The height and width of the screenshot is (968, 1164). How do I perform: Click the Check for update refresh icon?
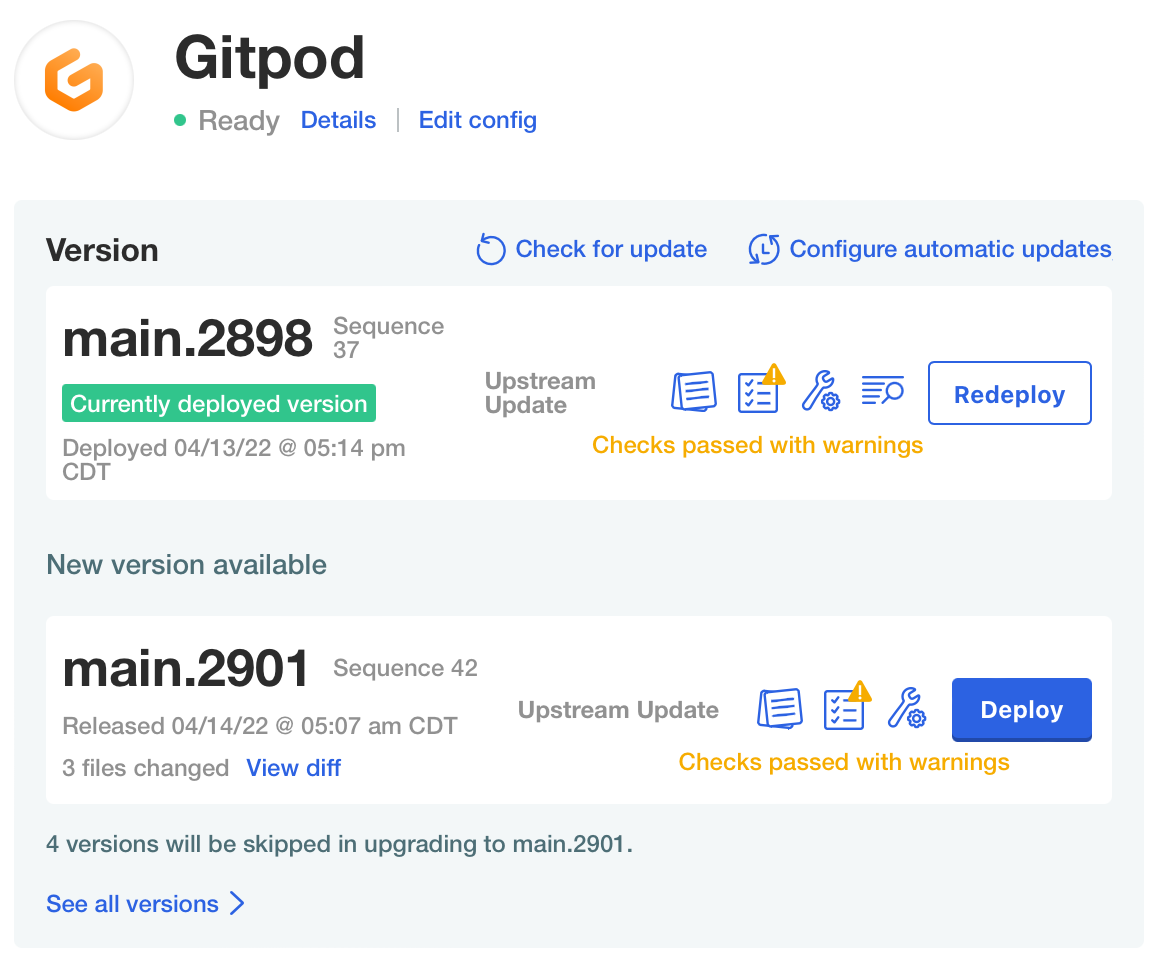pyautogui.click(x=490, y=249)
